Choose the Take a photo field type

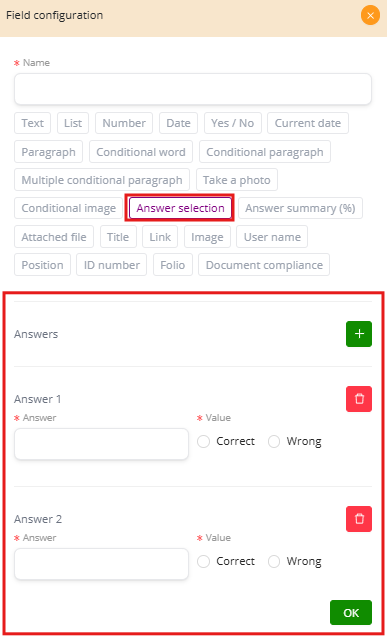pyautogui.click(x=237, y=180)
